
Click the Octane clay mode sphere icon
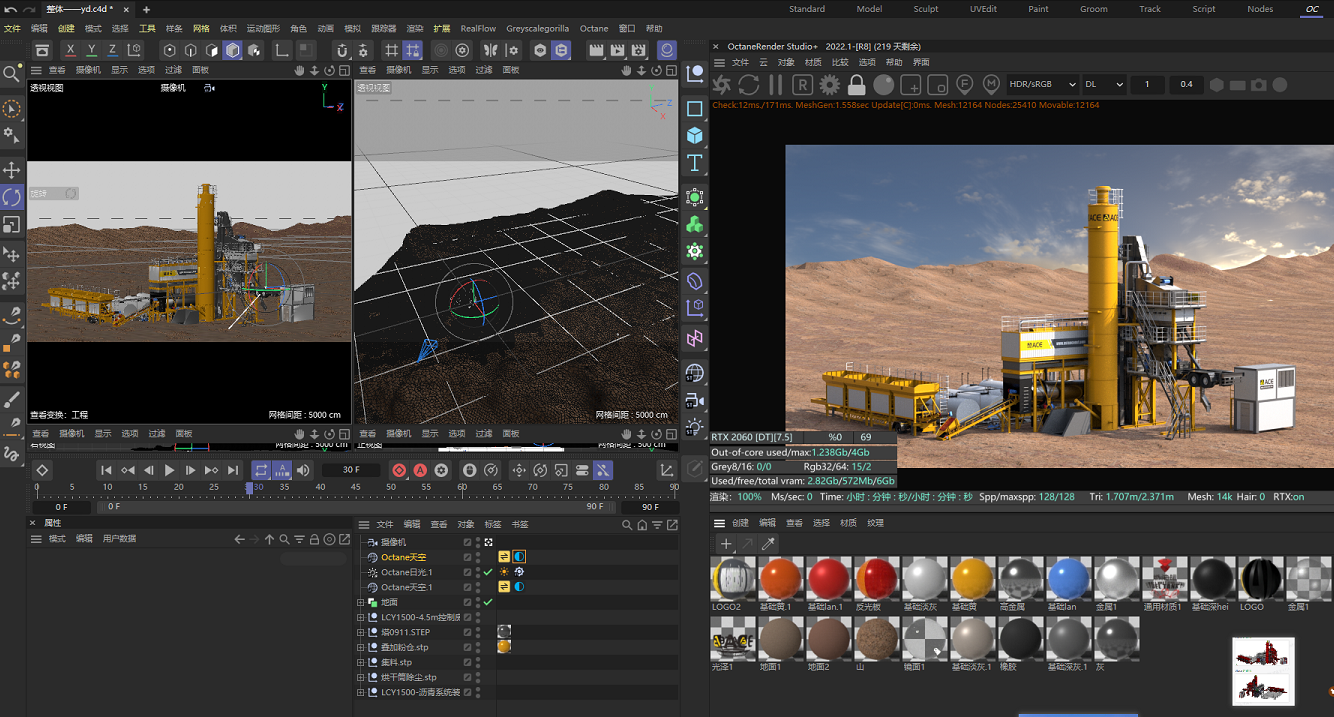tap(884, 84)
